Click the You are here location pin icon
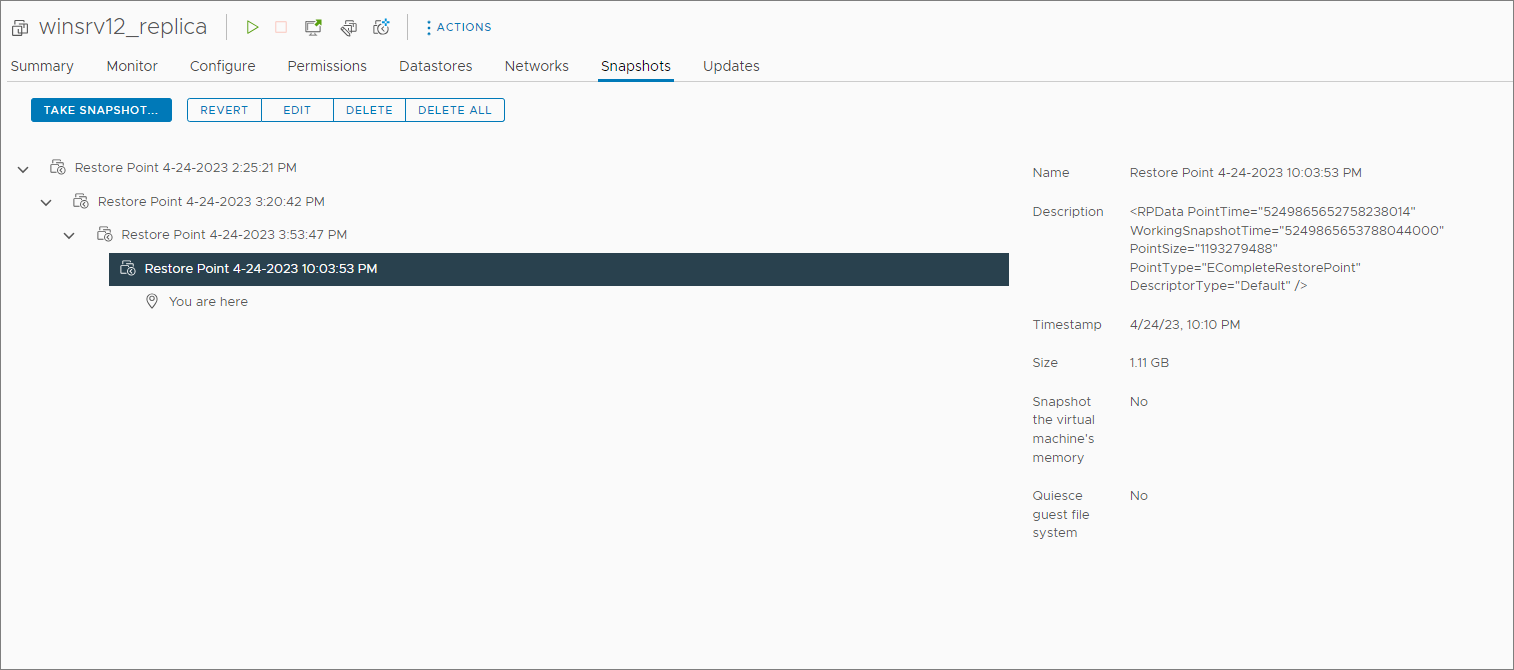Image resolution: width=1514 pixels, height=670 pixels. coord(152,301)
